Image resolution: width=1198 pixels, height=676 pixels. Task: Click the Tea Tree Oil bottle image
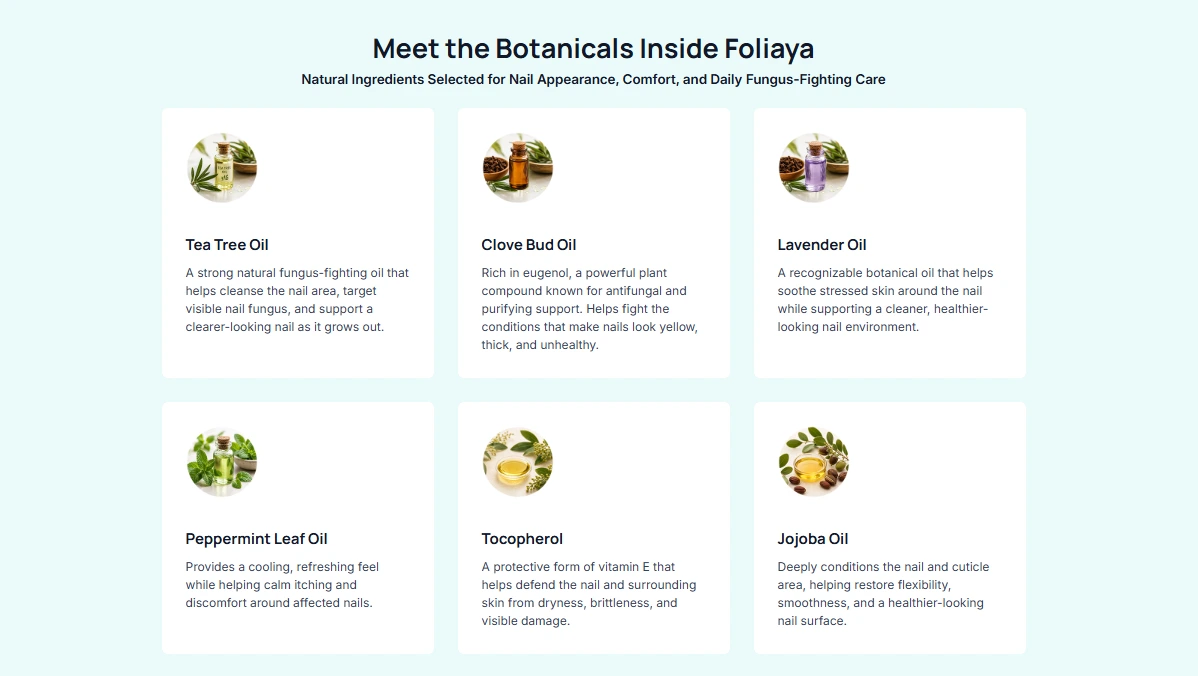pyautogui.click(x=222, y=167)
